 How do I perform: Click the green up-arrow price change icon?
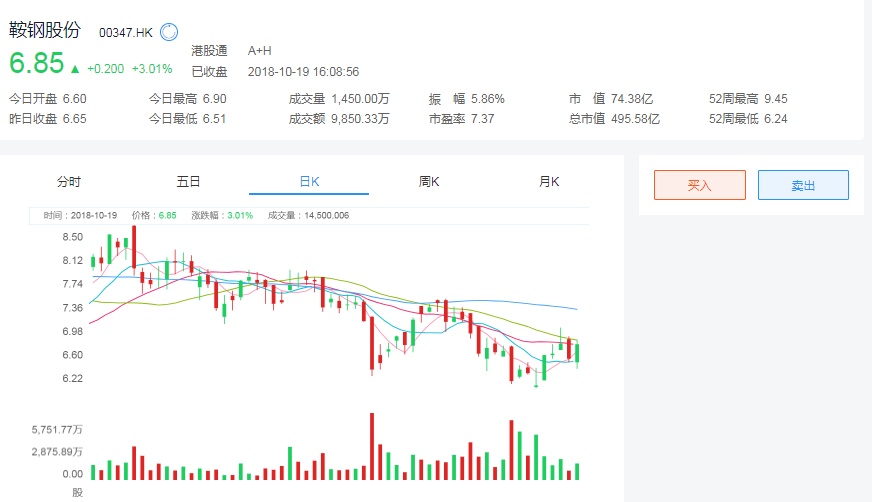[x=75, y=69]
